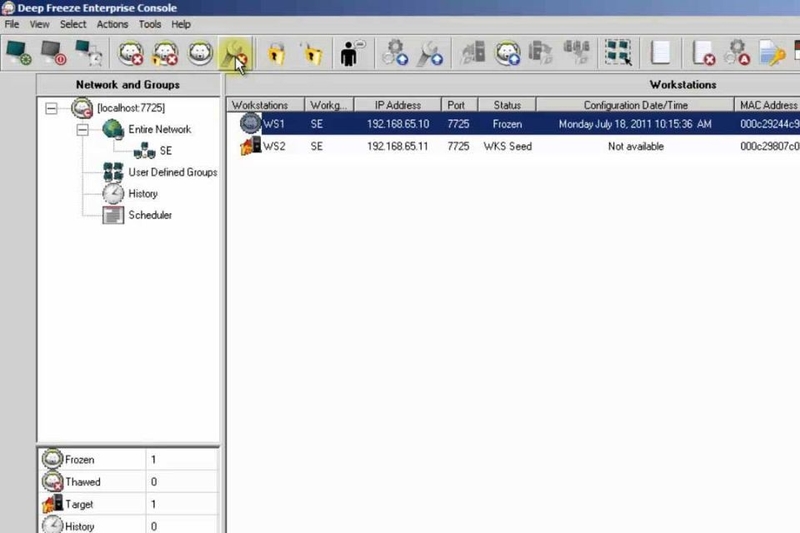This screenshot has width=800, height=533.
Task: Click the bear with blue up arrow icon
Action: tap(508, 53)
